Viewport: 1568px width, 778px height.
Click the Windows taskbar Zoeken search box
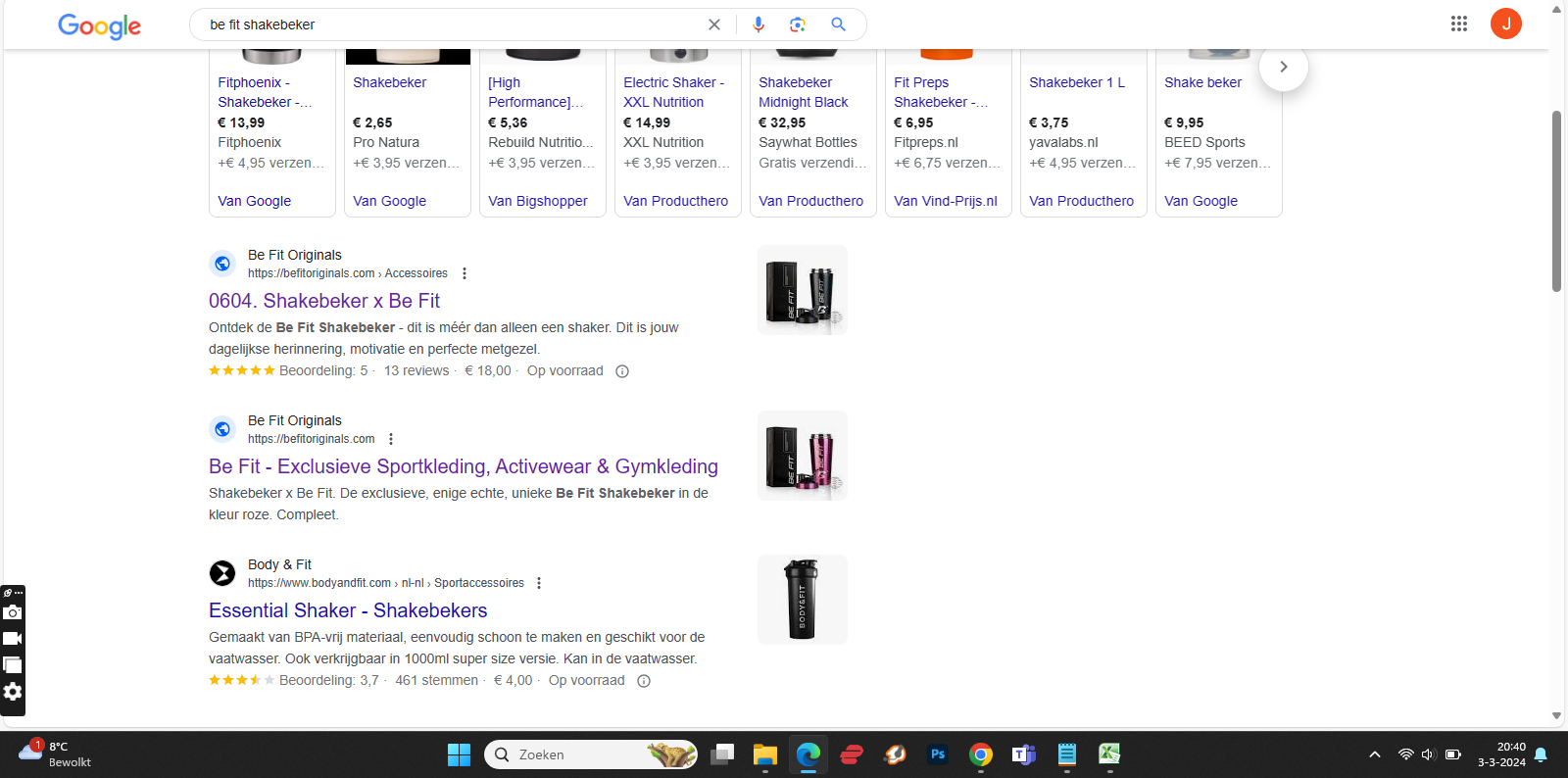[591, 754]
